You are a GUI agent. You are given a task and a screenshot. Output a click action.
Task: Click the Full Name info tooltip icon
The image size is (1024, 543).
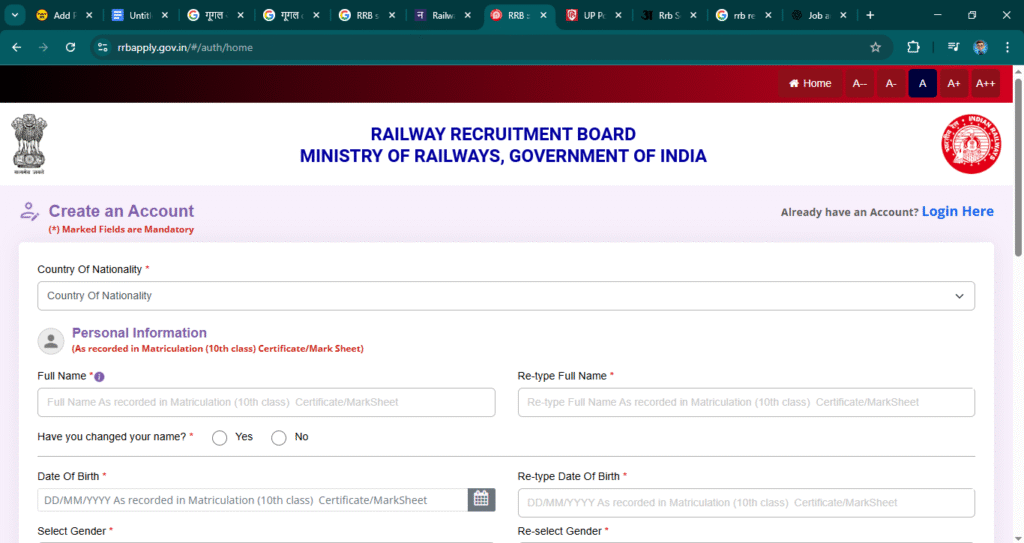point(99,377)
